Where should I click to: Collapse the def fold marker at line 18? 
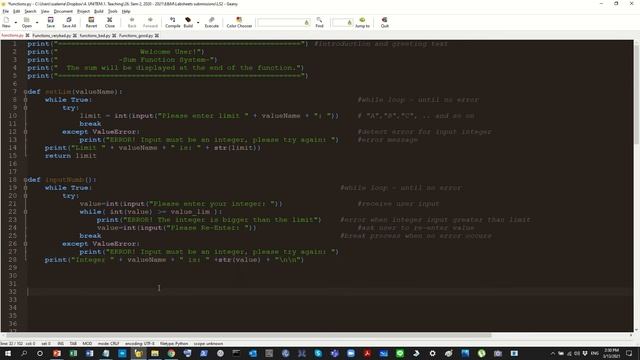(x=25, y=180)
